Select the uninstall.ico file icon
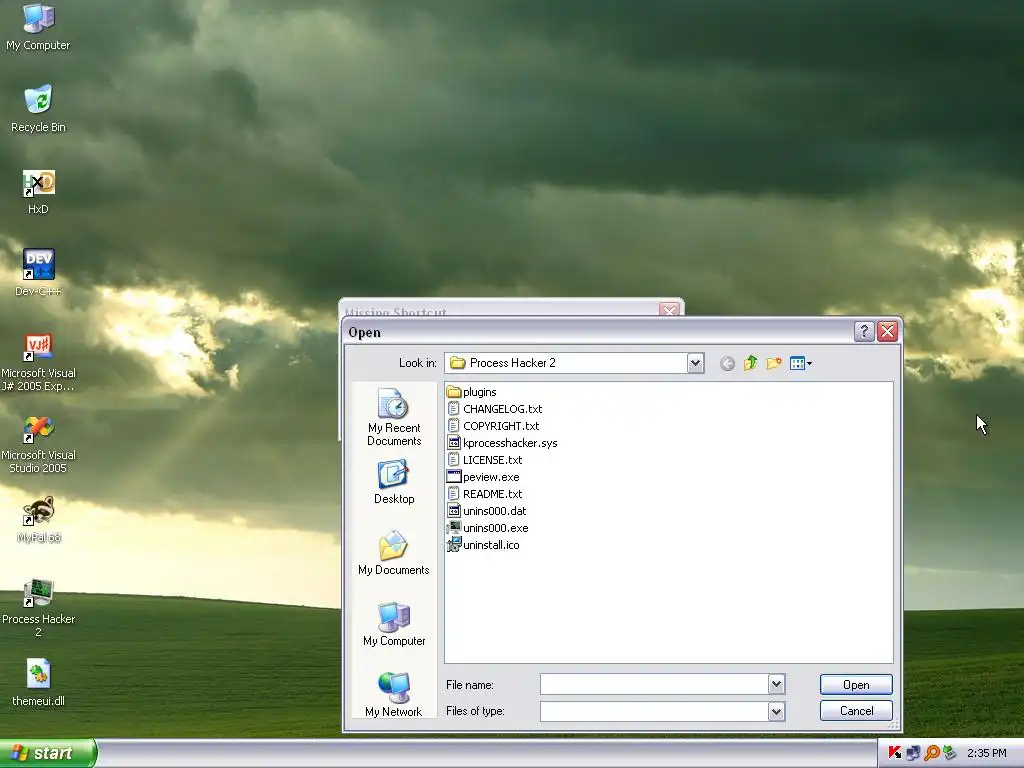 click(x=454, y=545)
